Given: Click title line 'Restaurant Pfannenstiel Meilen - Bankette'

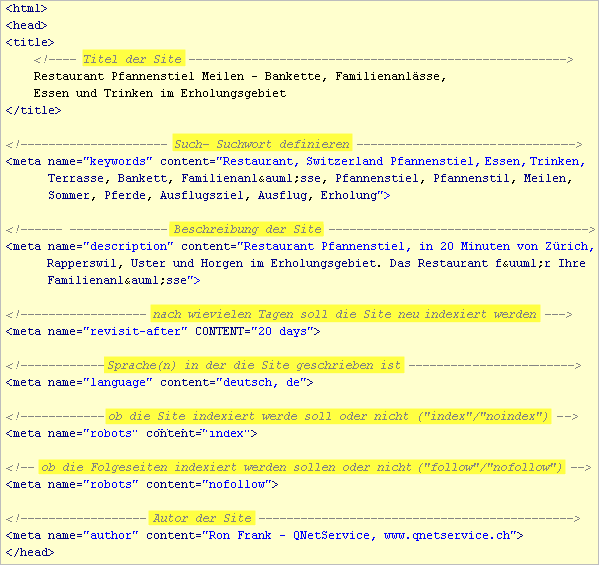Looking at the screenshot, I should [x=240, y=76].
